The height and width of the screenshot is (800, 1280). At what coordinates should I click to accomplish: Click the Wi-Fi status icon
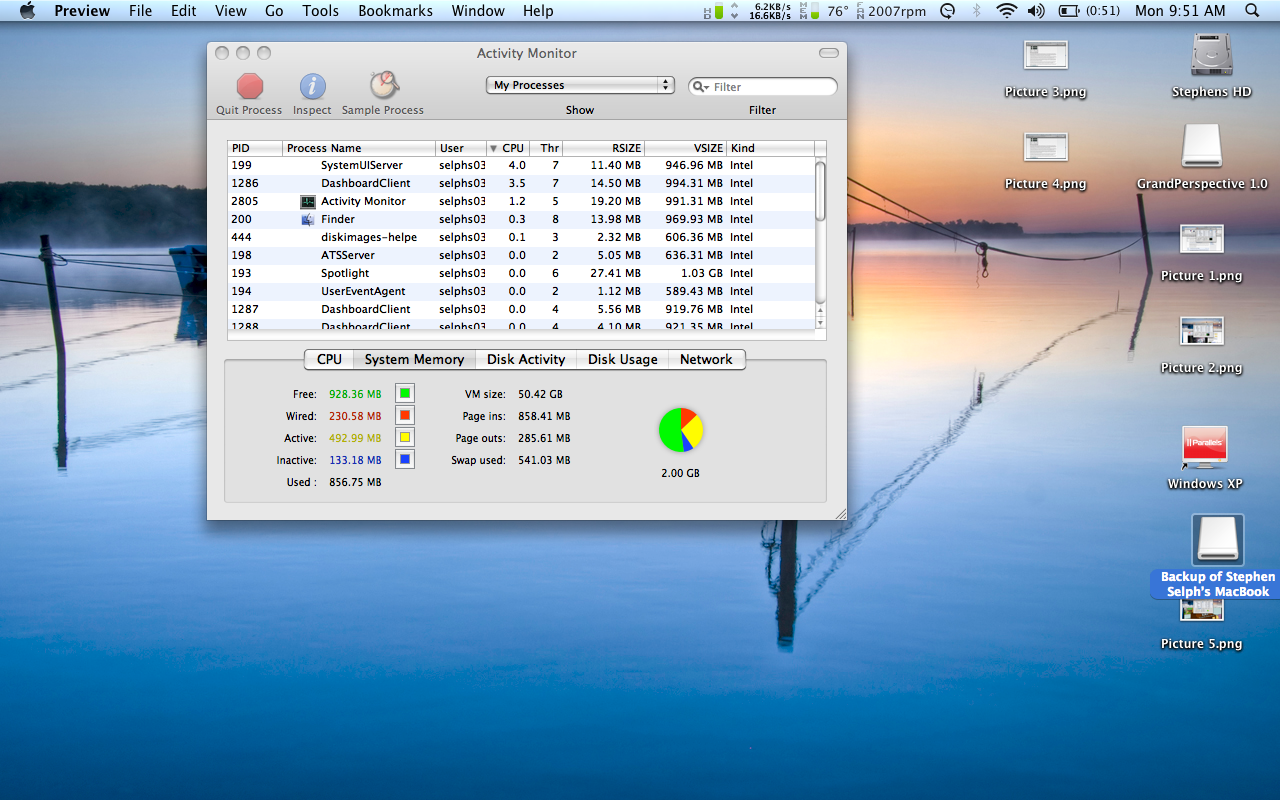(x=1006, y=11)
